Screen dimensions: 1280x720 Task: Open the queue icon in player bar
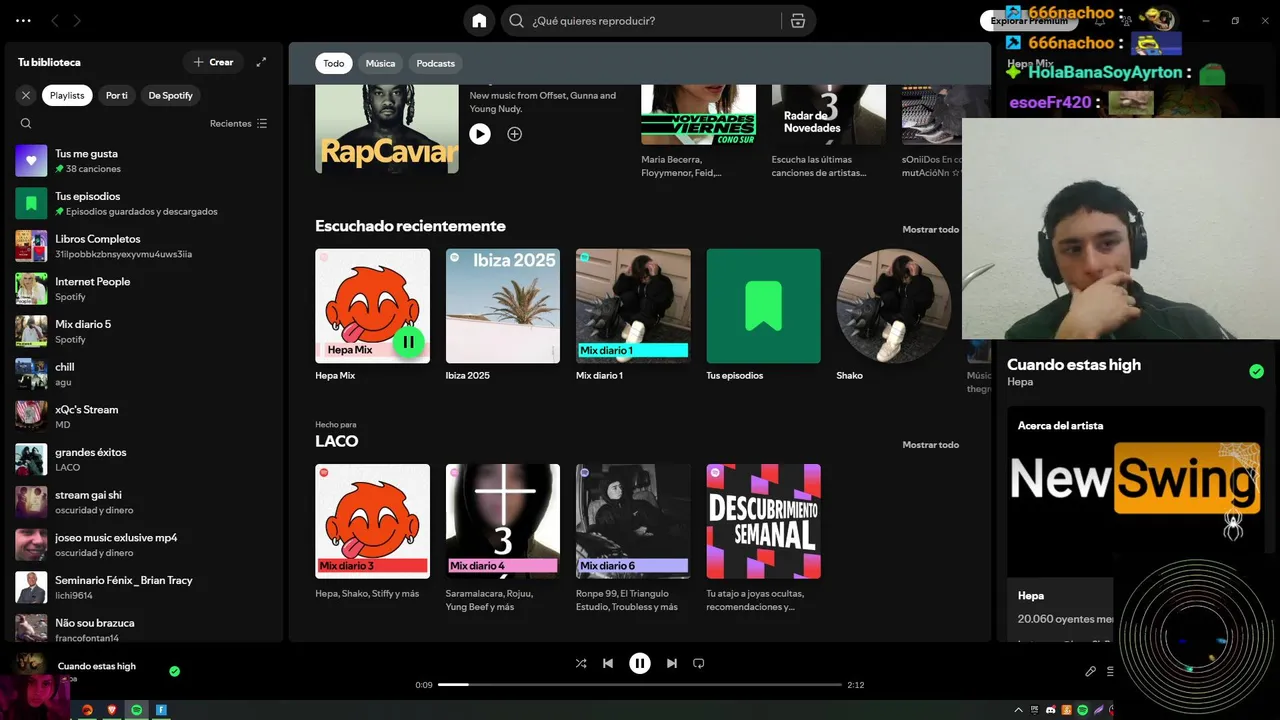pyautogui.click(x=1110, y=671)
